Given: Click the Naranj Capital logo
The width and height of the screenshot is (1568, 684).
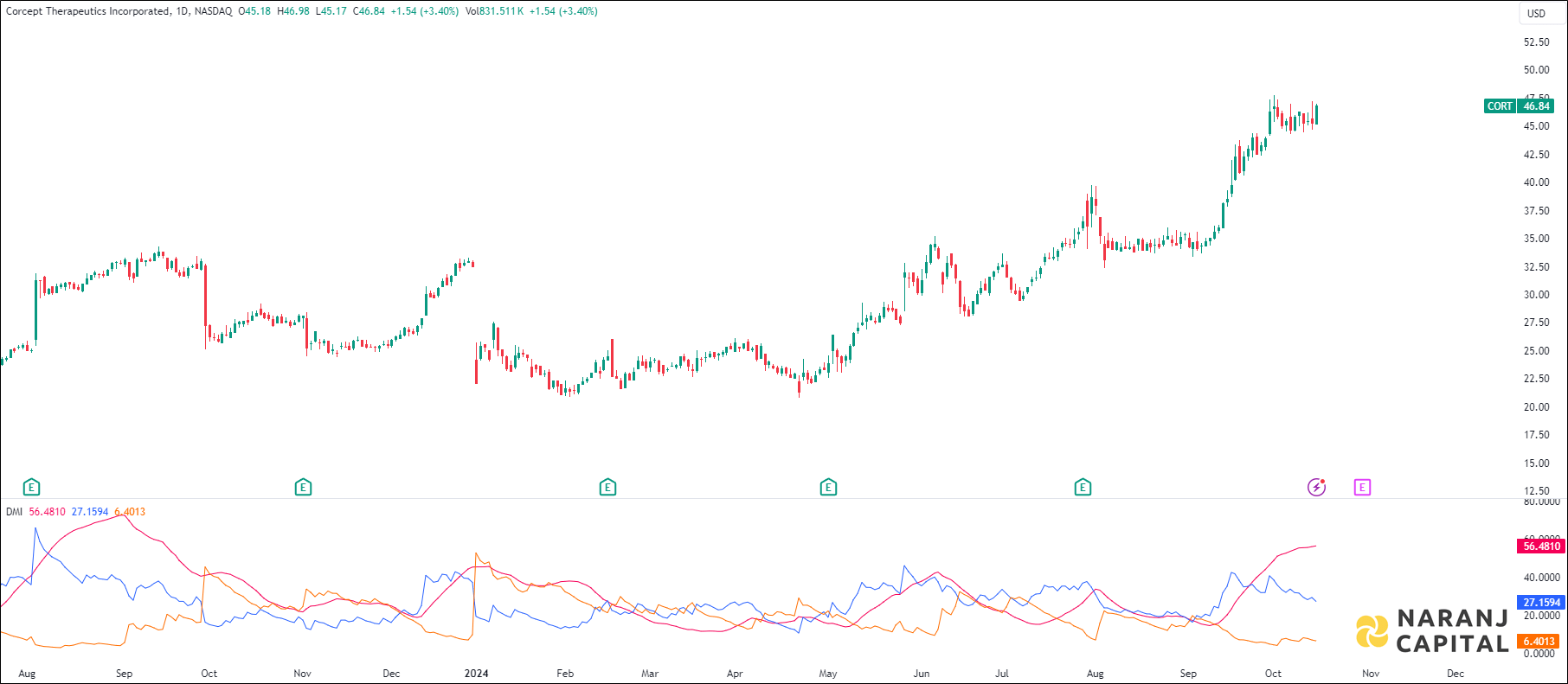Looking at the screenshot, I should coord(1431,631).
